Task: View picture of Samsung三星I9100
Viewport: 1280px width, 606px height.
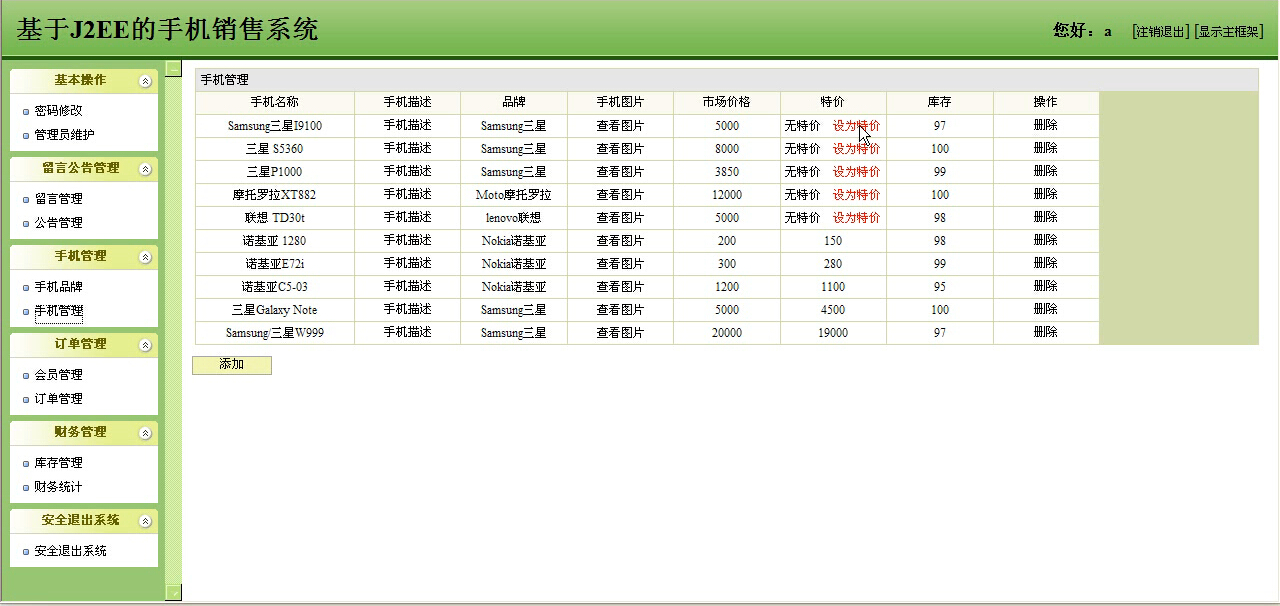Action: (x=620, y=126)
